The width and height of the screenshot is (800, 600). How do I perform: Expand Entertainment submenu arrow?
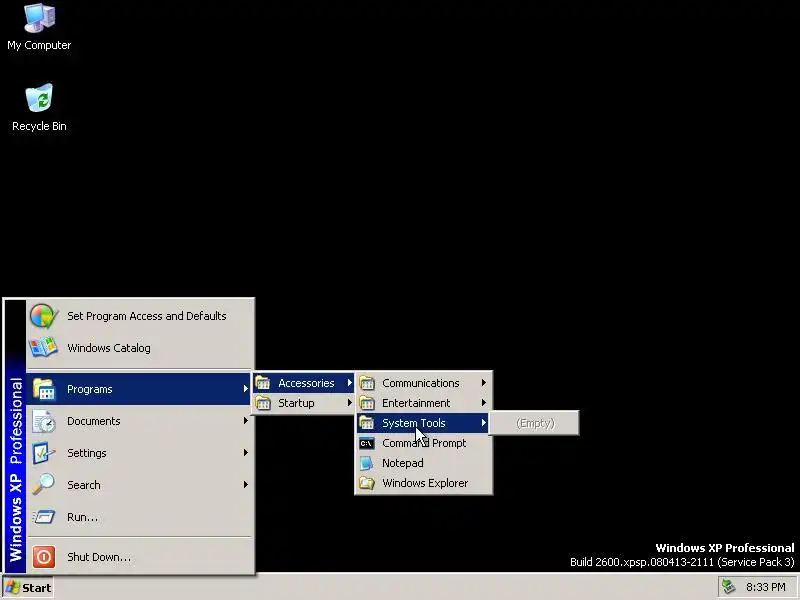pyautogui.click(x=484, y=403)
